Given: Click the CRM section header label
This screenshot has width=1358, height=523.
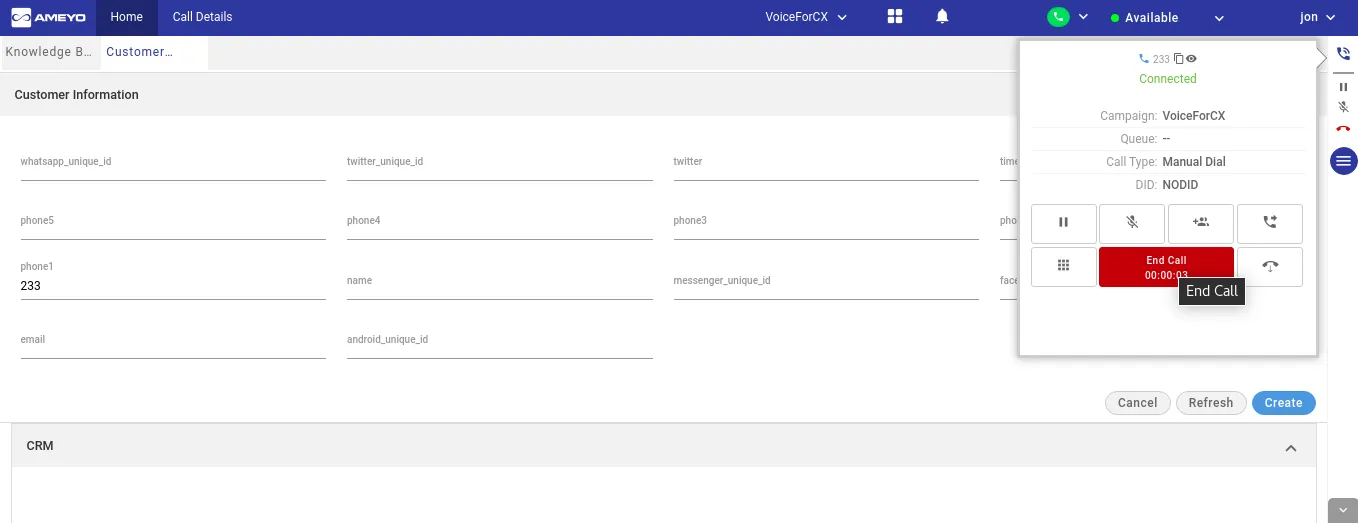Looking at the screenshot, I should tap(40, 445).
